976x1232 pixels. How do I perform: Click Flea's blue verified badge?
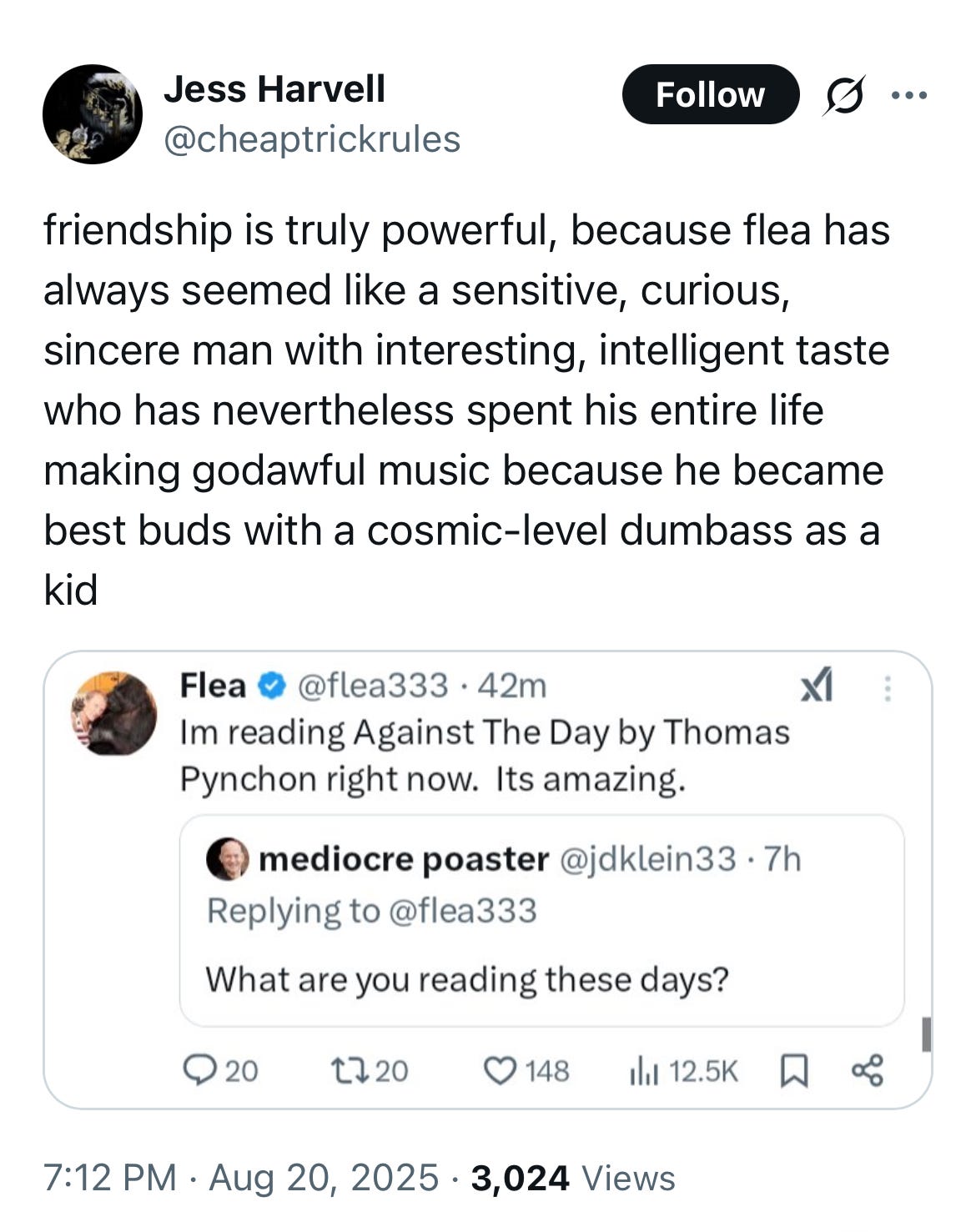tap(269, 686)
